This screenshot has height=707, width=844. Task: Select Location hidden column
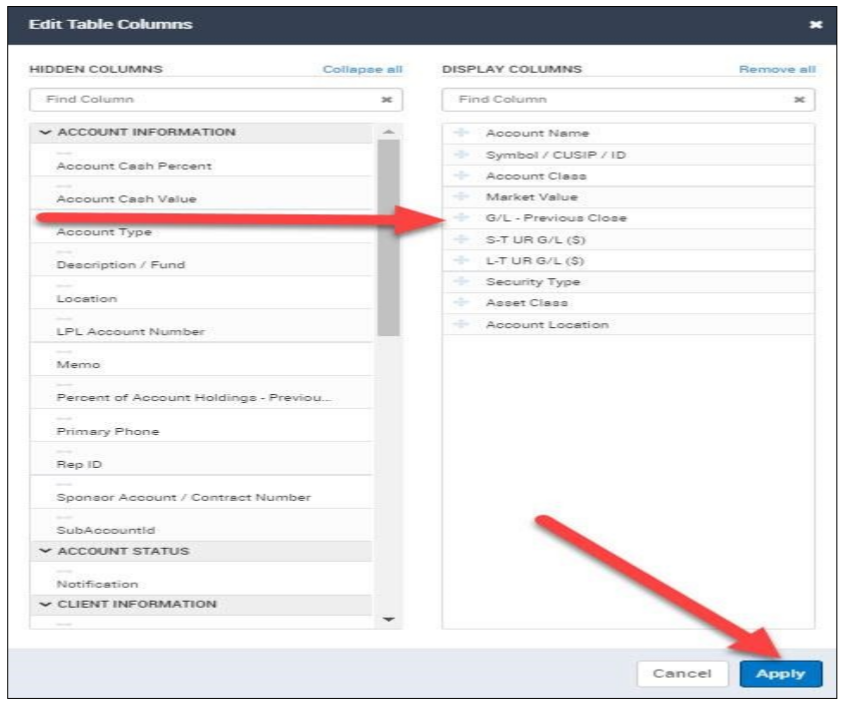(x=201, y=293)
